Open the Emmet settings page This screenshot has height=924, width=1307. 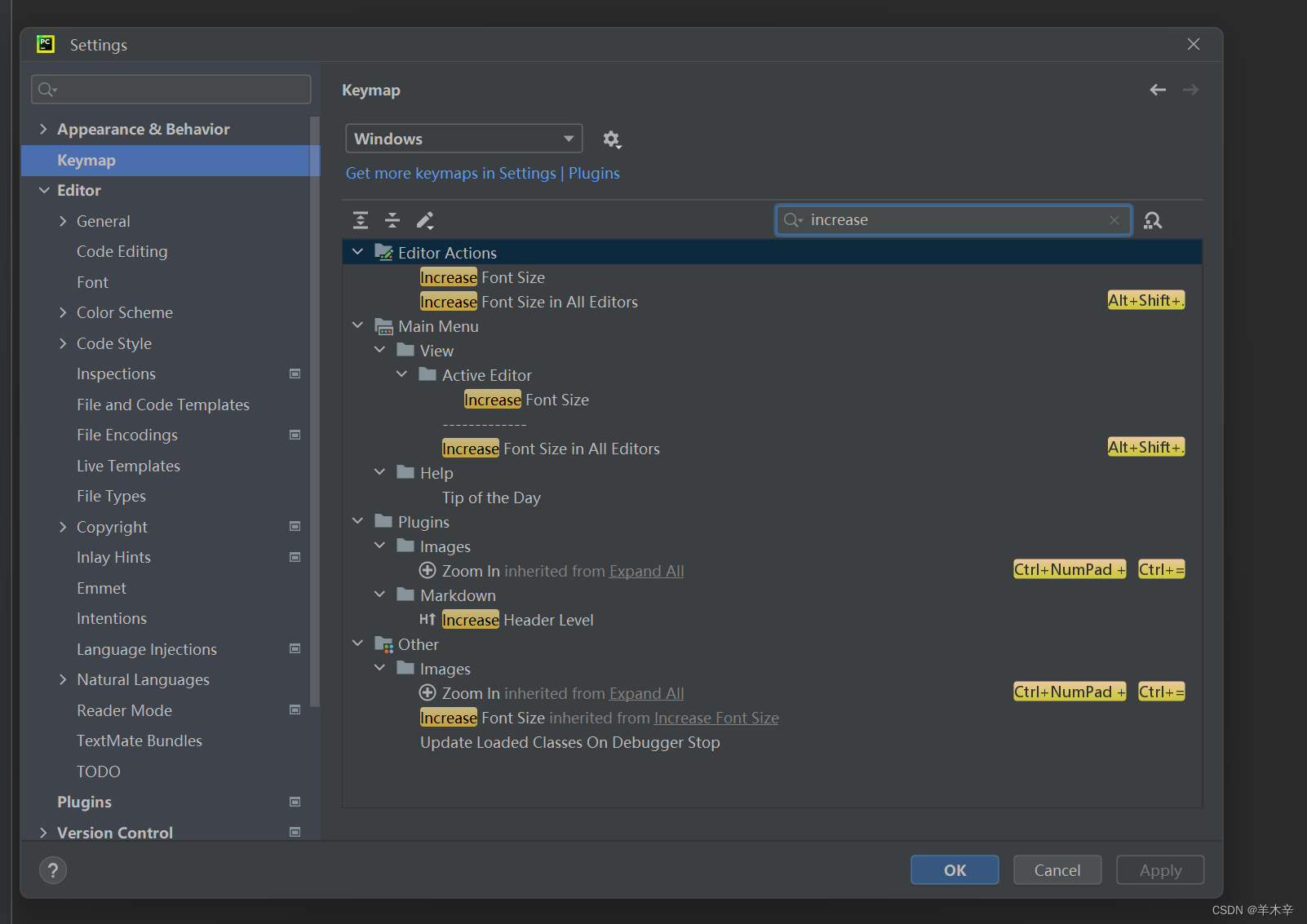[x=101, y=588]
